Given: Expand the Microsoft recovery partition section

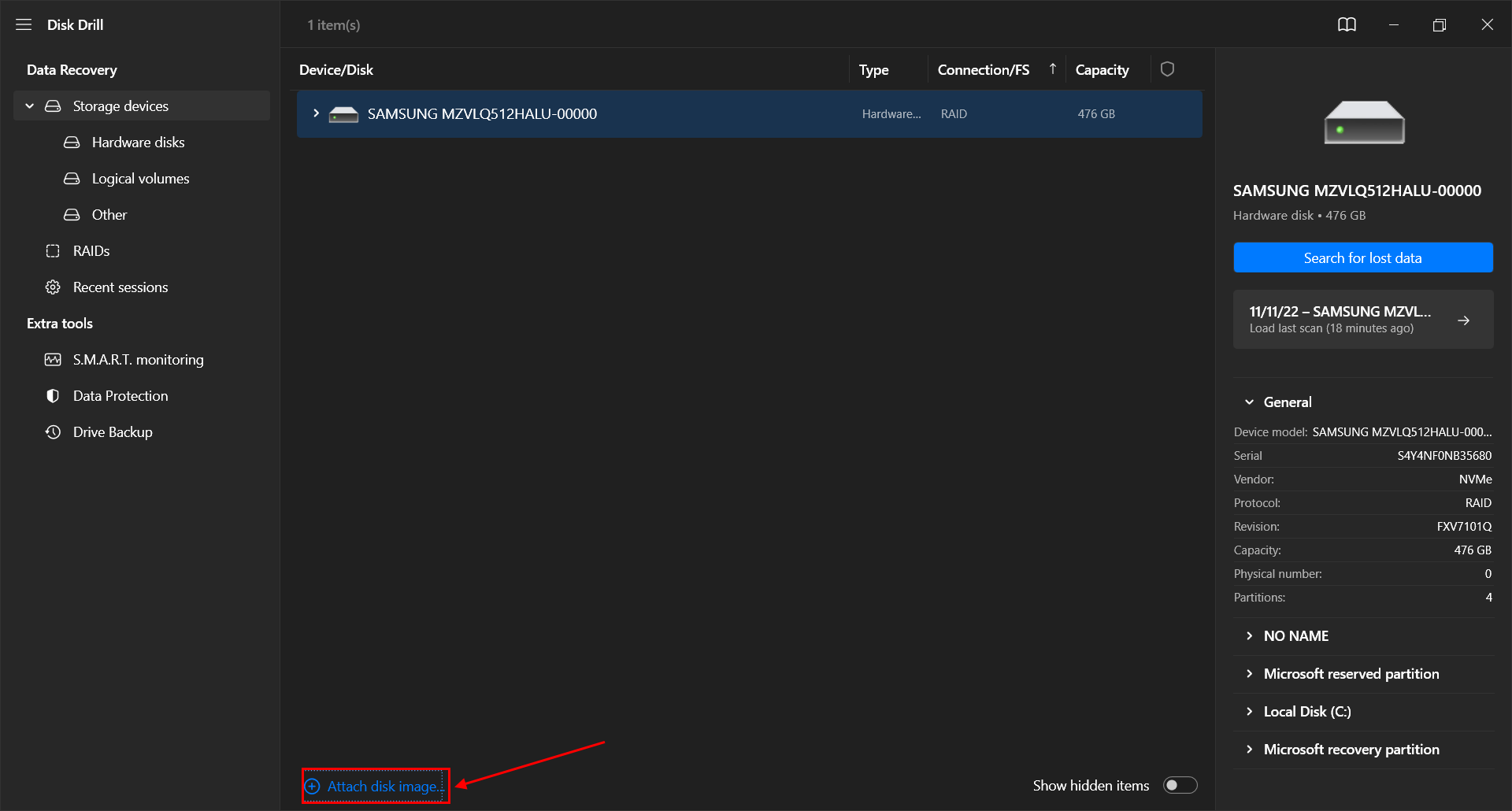Looking at the screenshot, I should [x=1249, y=749].
